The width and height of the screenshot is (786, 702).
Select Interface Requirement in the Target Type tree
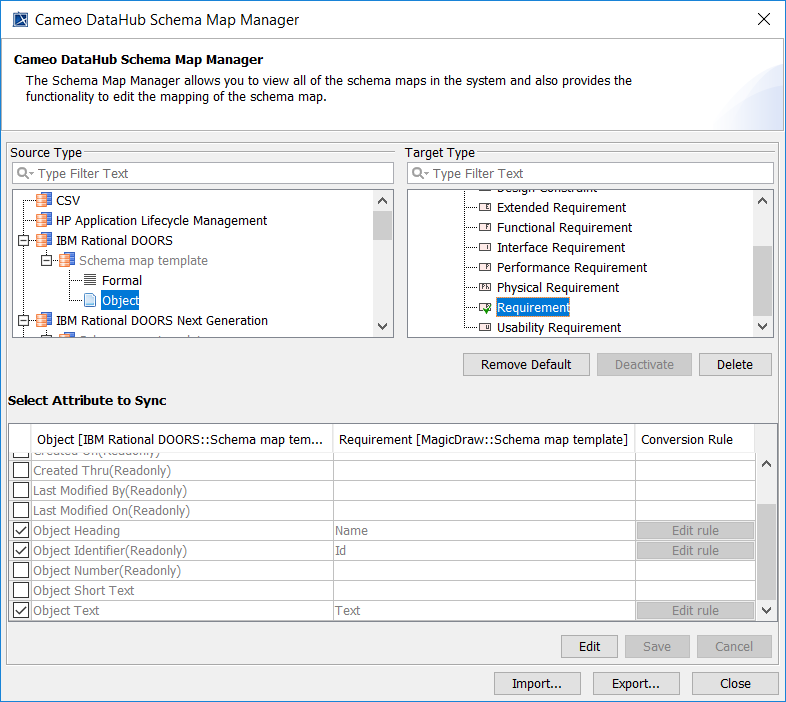560,248
